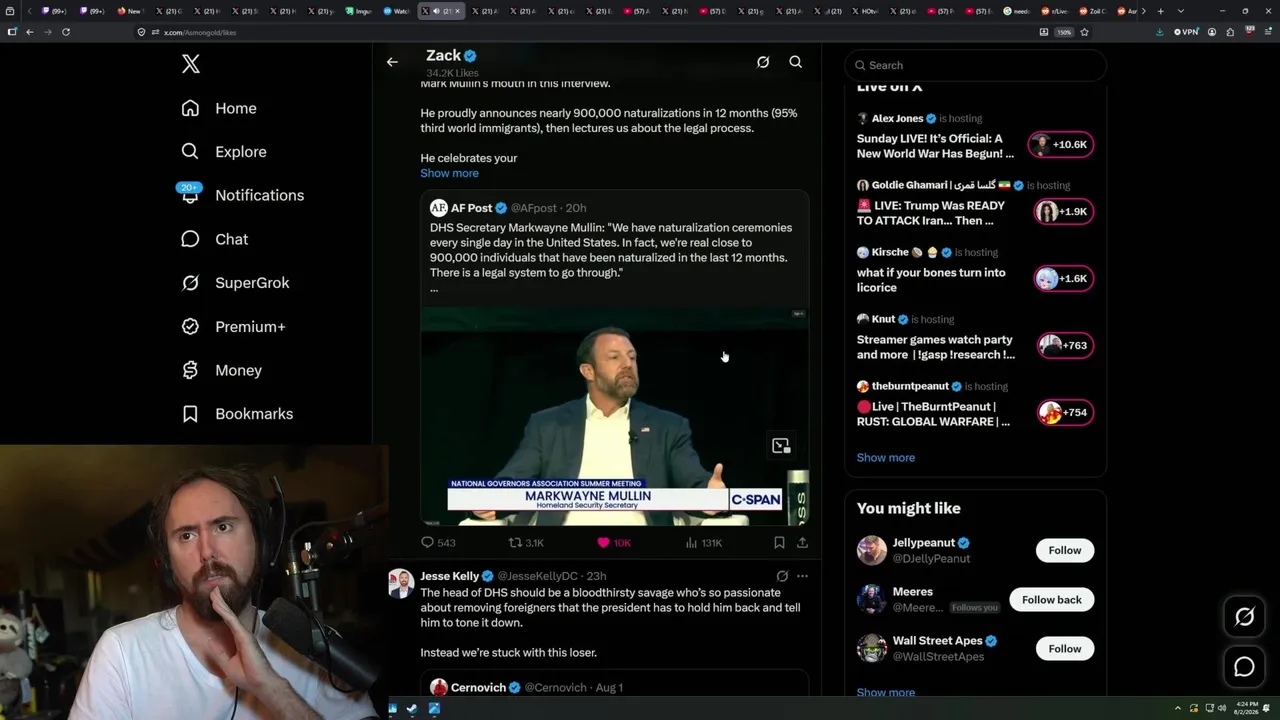Click the picture-in-picture icon on the video
Image resolution: width=1280 pixels, height=720 pixels.
[x=781, y=446]
